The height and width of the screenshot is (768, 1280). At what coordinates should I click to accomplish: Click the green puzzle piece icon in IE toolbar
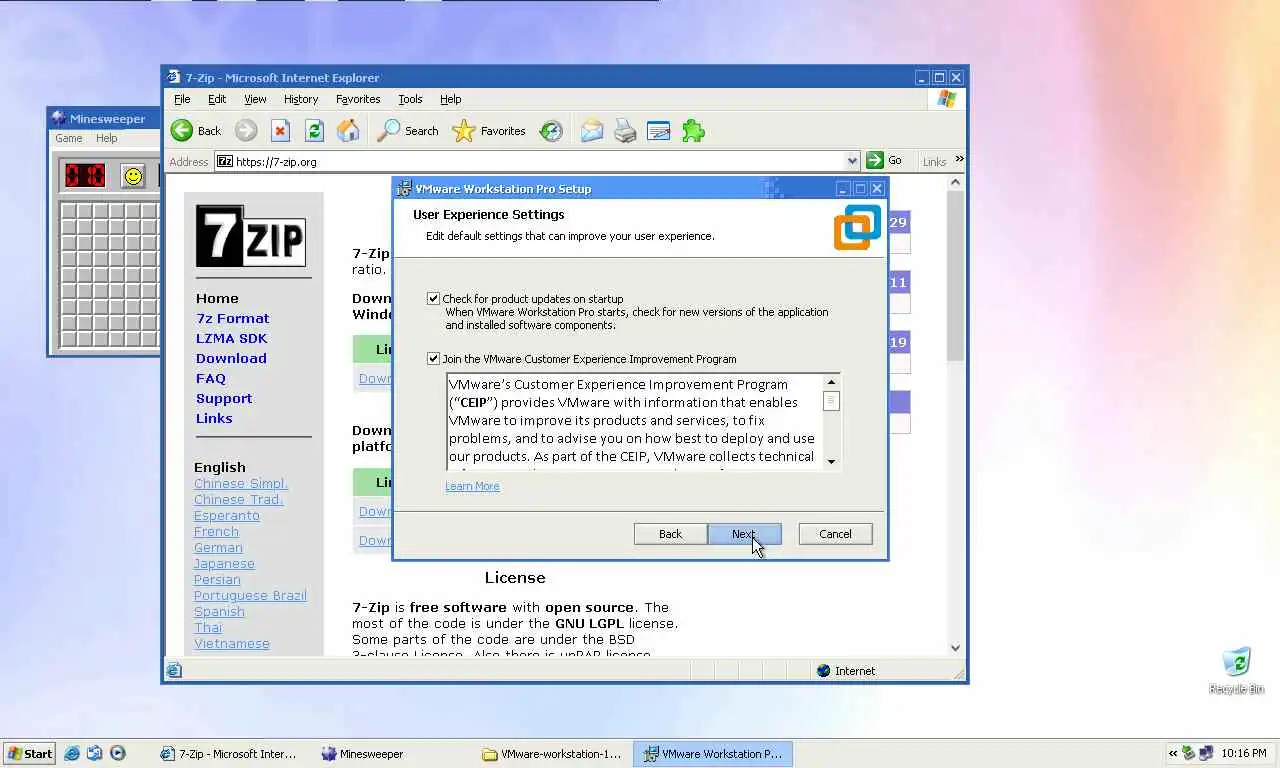pos(693,131)
